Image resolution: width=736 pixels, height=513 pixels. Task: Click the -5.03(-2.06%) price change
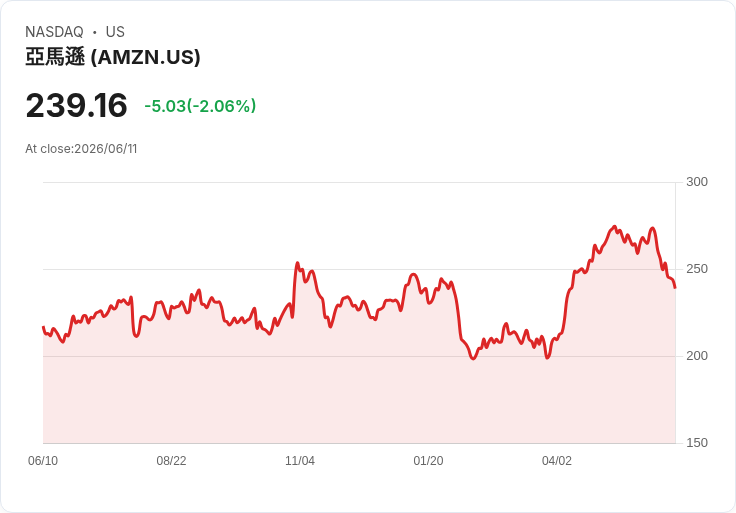point(200,106)
